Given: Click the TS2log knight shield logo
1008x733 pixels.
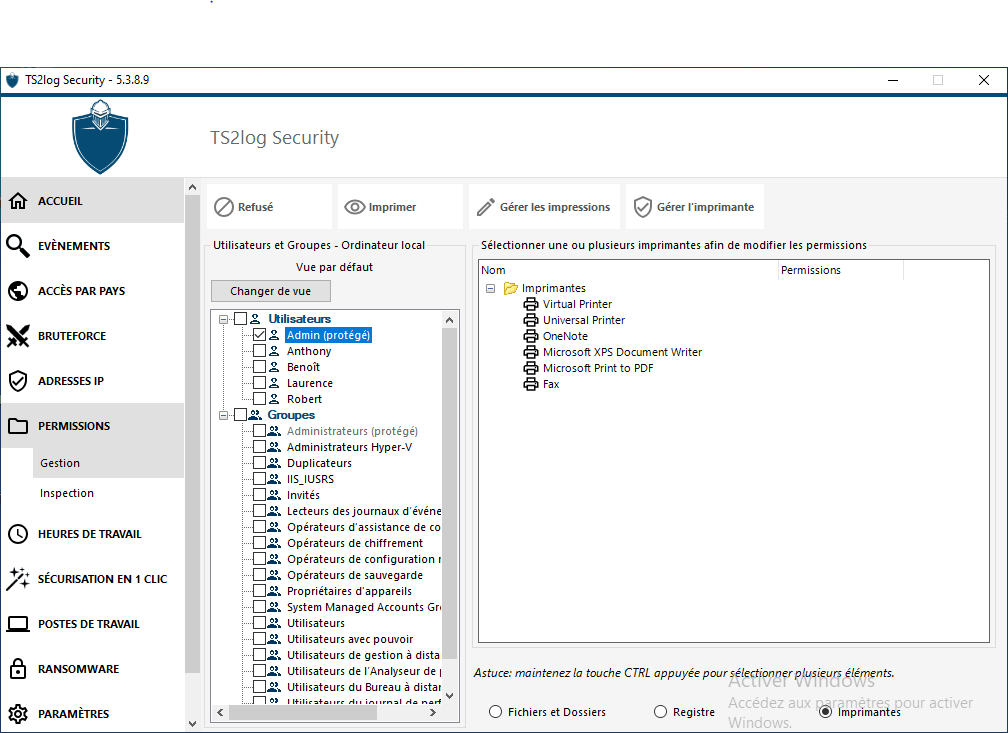Looking at the screenshot, I should pyautogui.click(x=100, y=137).
